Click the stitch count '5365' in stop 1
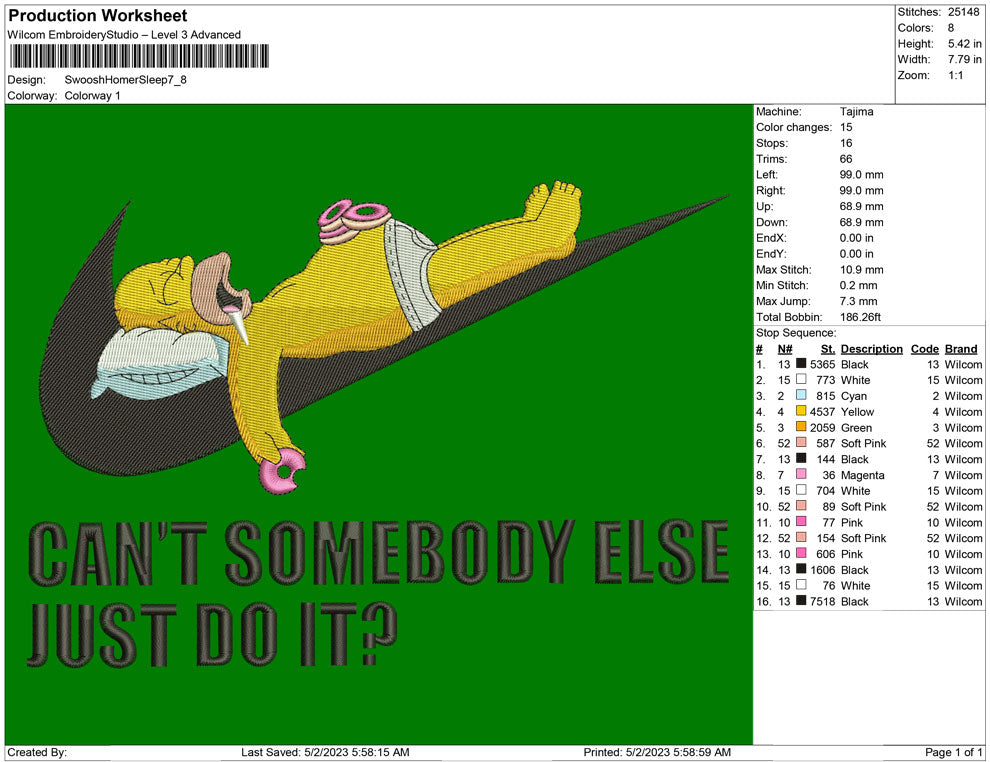This screenshot has width=990, height=762. pos(823,364)
